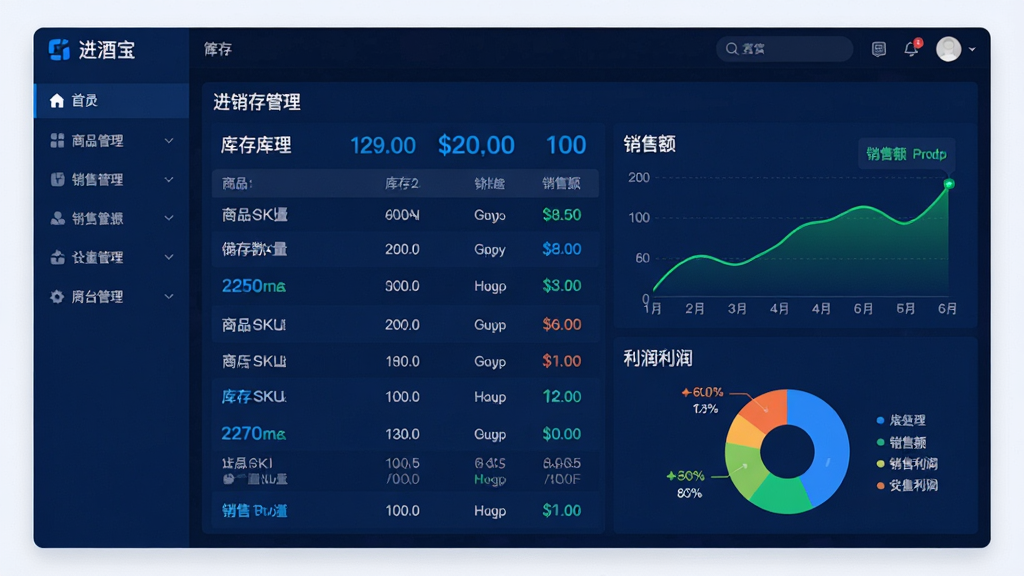Click the $0.00 price cell

pyautogui.click(x=562, y=434)
